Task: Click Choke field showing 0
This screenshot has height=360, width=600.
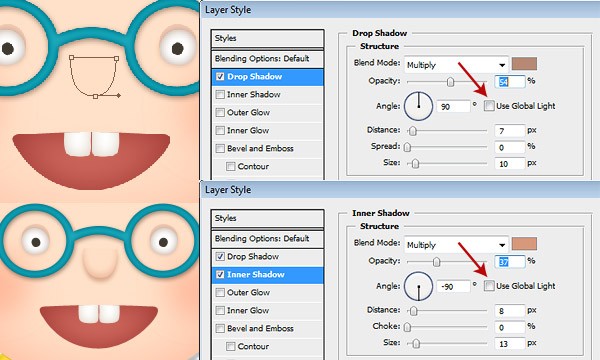Action: pyautogui.click(x=509, y=327)
